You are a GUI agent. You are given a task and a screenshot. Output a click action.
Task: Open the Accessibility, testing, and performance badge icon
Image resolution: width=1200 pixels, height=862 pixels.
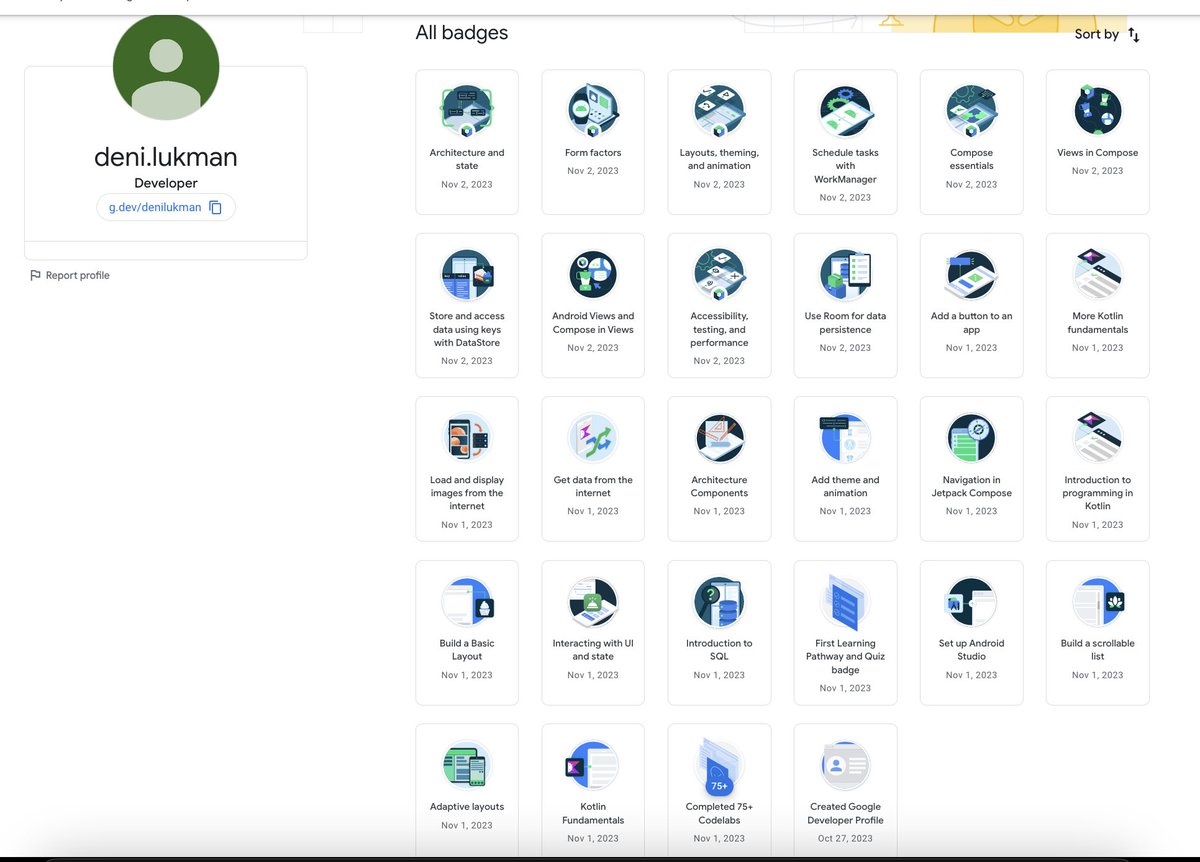click(x=719, y=274)
